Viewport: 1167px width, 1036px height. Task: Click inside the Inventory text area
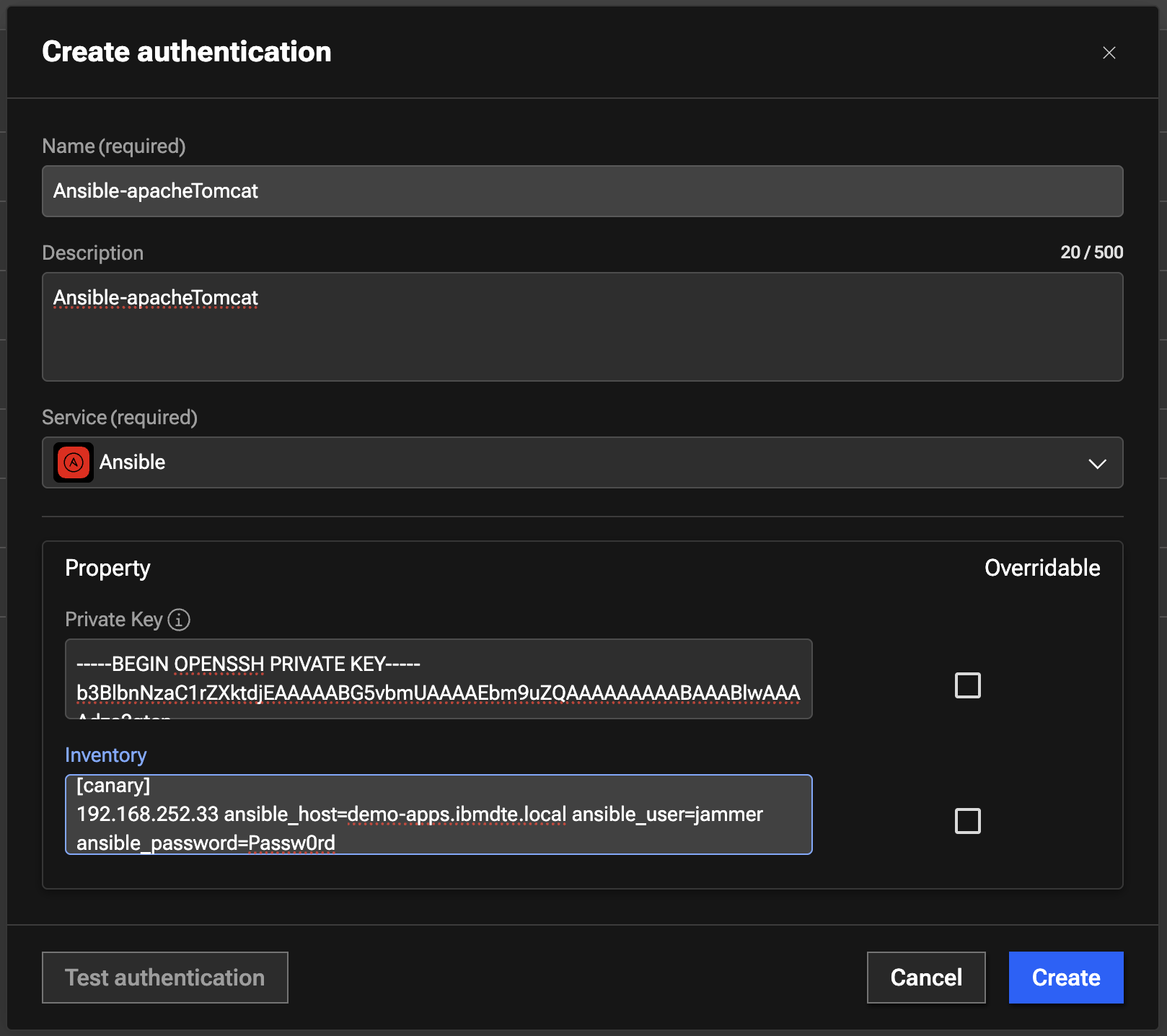pos(439,815)
